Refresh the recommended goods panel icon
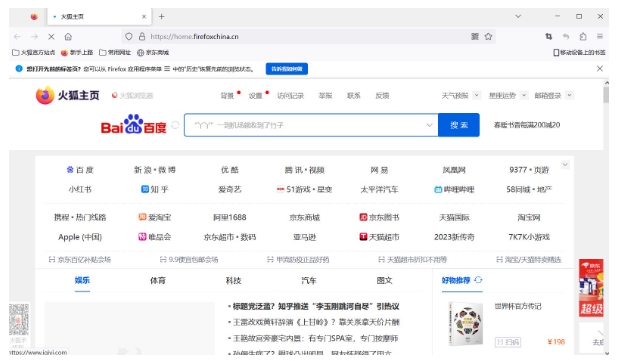 tap(478, 280)
